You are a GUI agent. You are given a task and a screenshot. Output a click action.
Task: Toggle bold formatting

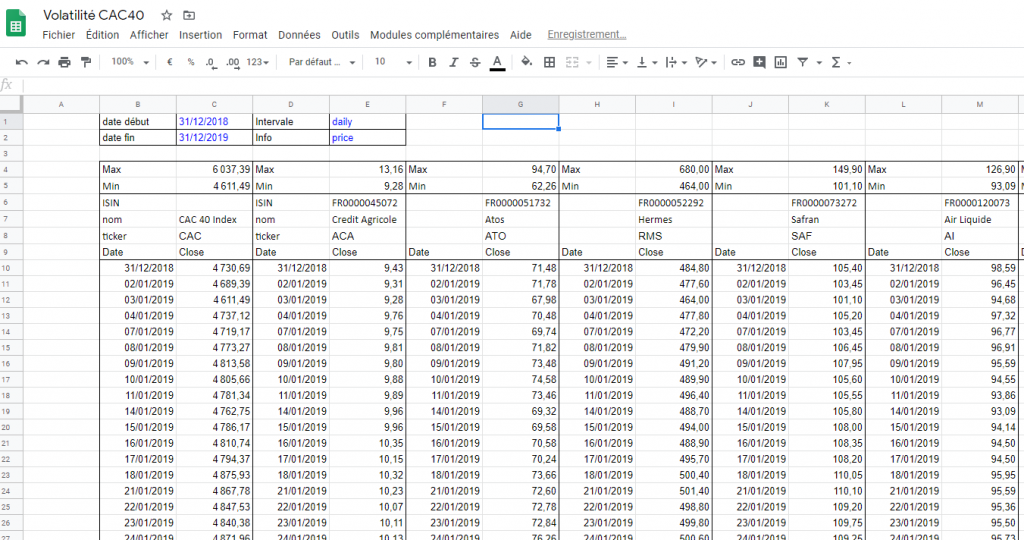coord(432,62)
